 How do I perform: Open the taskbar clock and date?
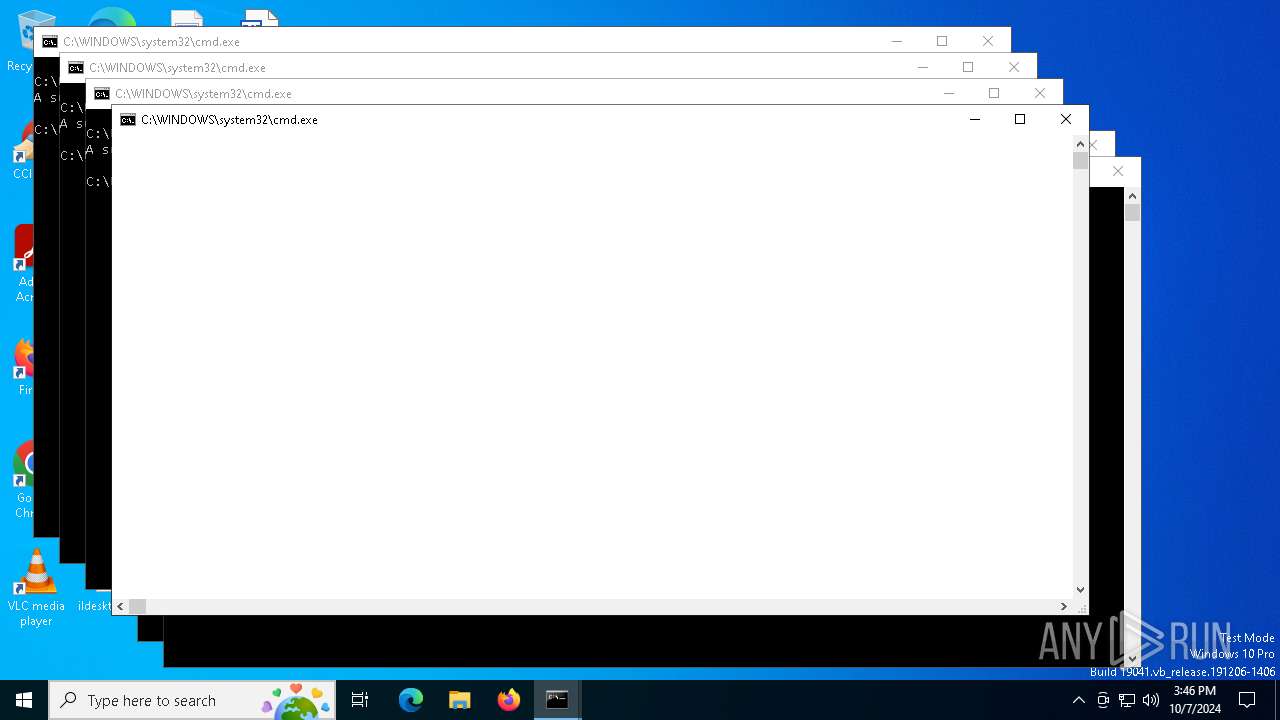[1195, 700]
